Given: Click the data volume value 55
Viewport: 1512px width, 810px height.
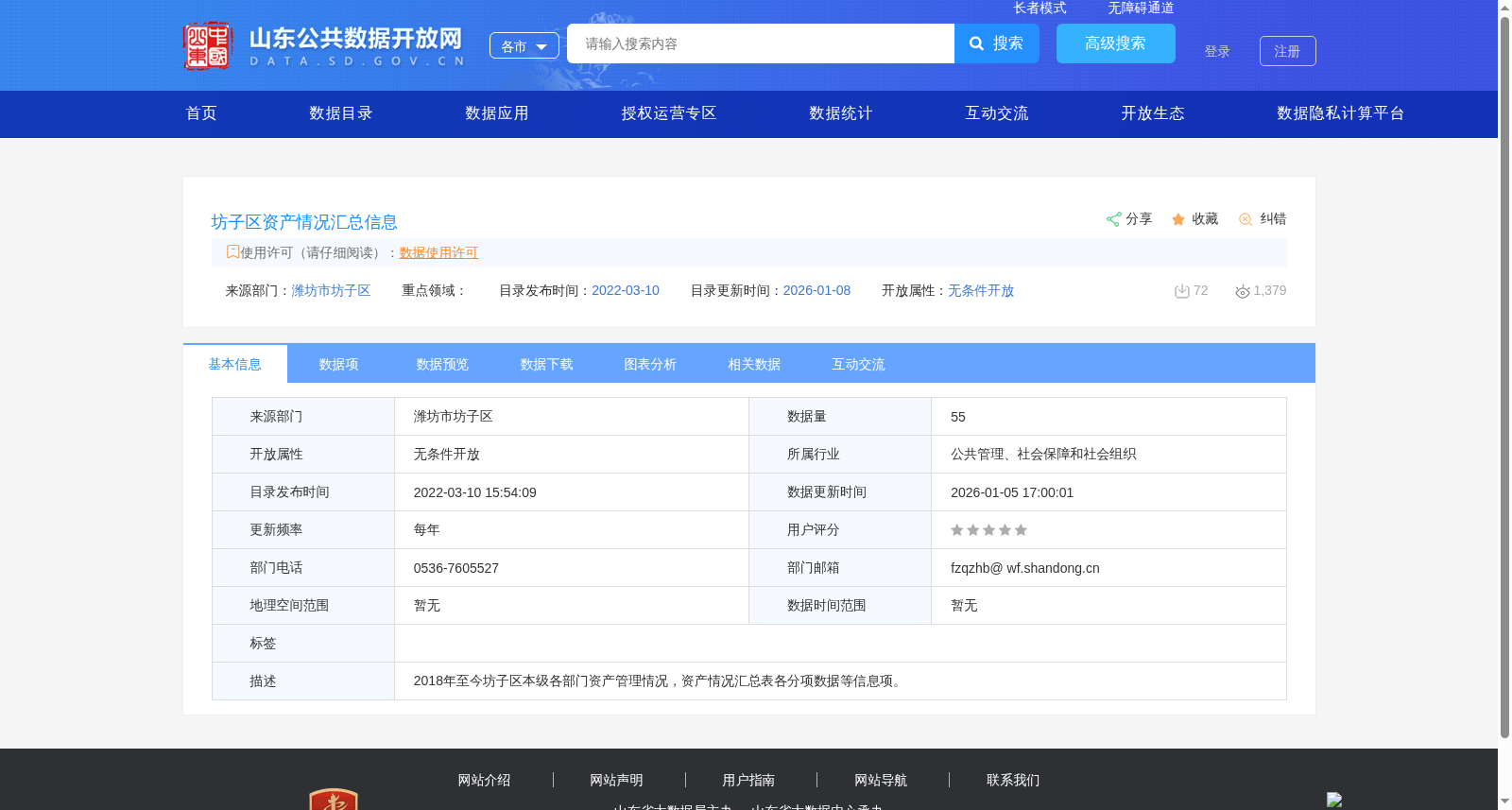Looking at the screenshot, I should [x=958, y=417].
